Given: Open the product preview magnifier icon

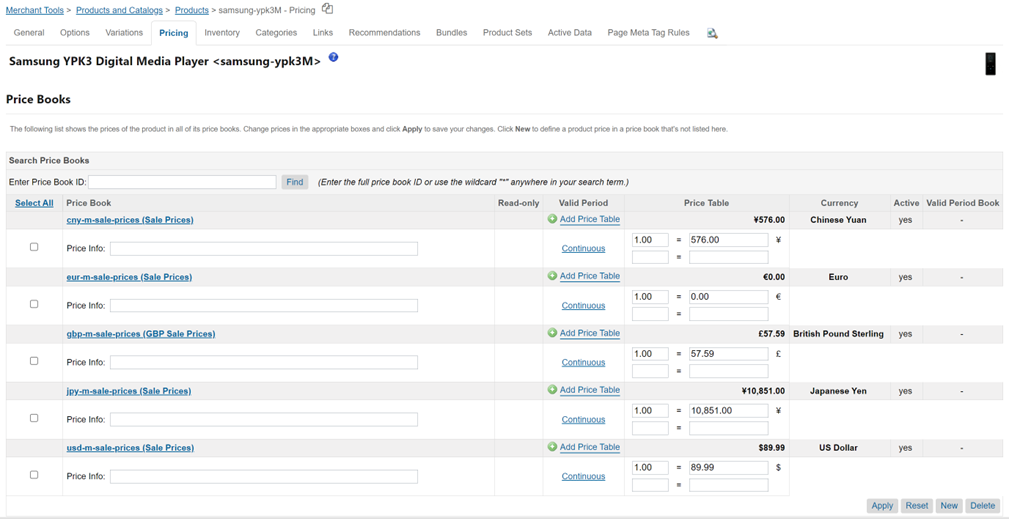Looking at the screenshot, I should pyautogui.click(x=712, y=33).
